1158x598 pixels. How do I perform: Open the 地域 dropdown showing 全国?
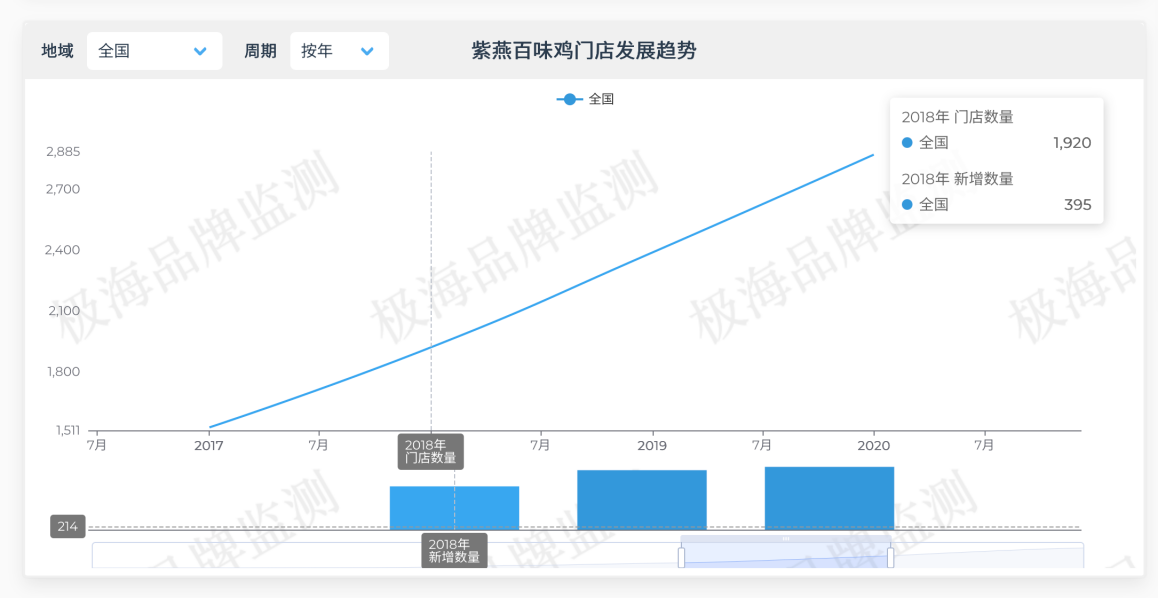click(154, 51)
